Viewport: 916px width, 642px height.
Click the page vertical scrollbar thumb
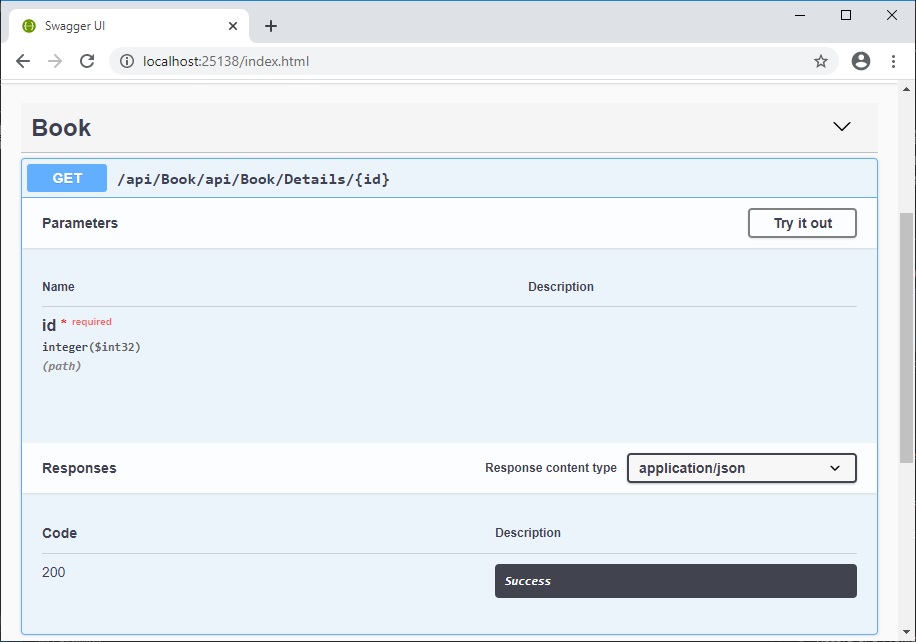906,338
